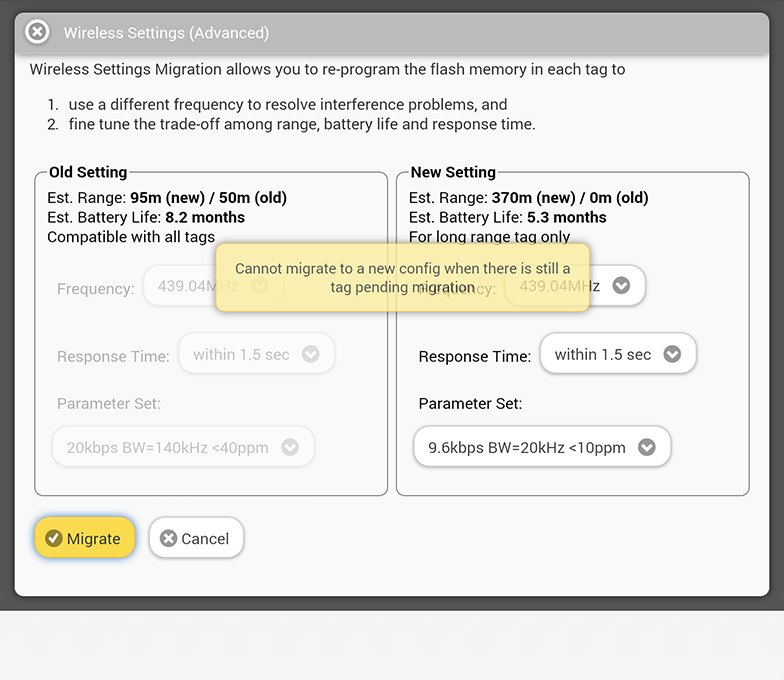Image resolution: width=784 pixels, height=680 pixels.
Task: Click chevron arrow of New Setting Frequency
Action: pos(621,286)
